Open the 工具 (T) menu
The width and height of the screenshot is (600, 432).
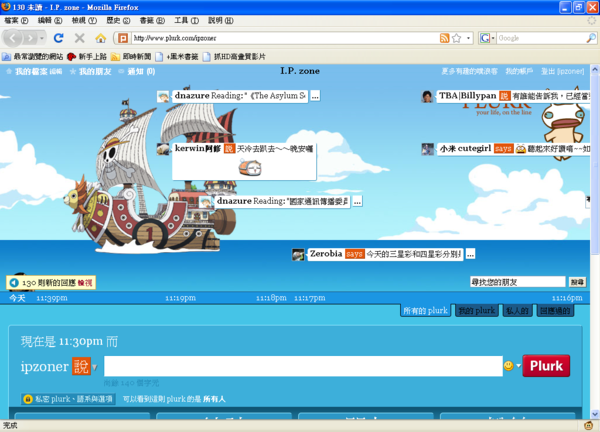[x=186, y=20]
